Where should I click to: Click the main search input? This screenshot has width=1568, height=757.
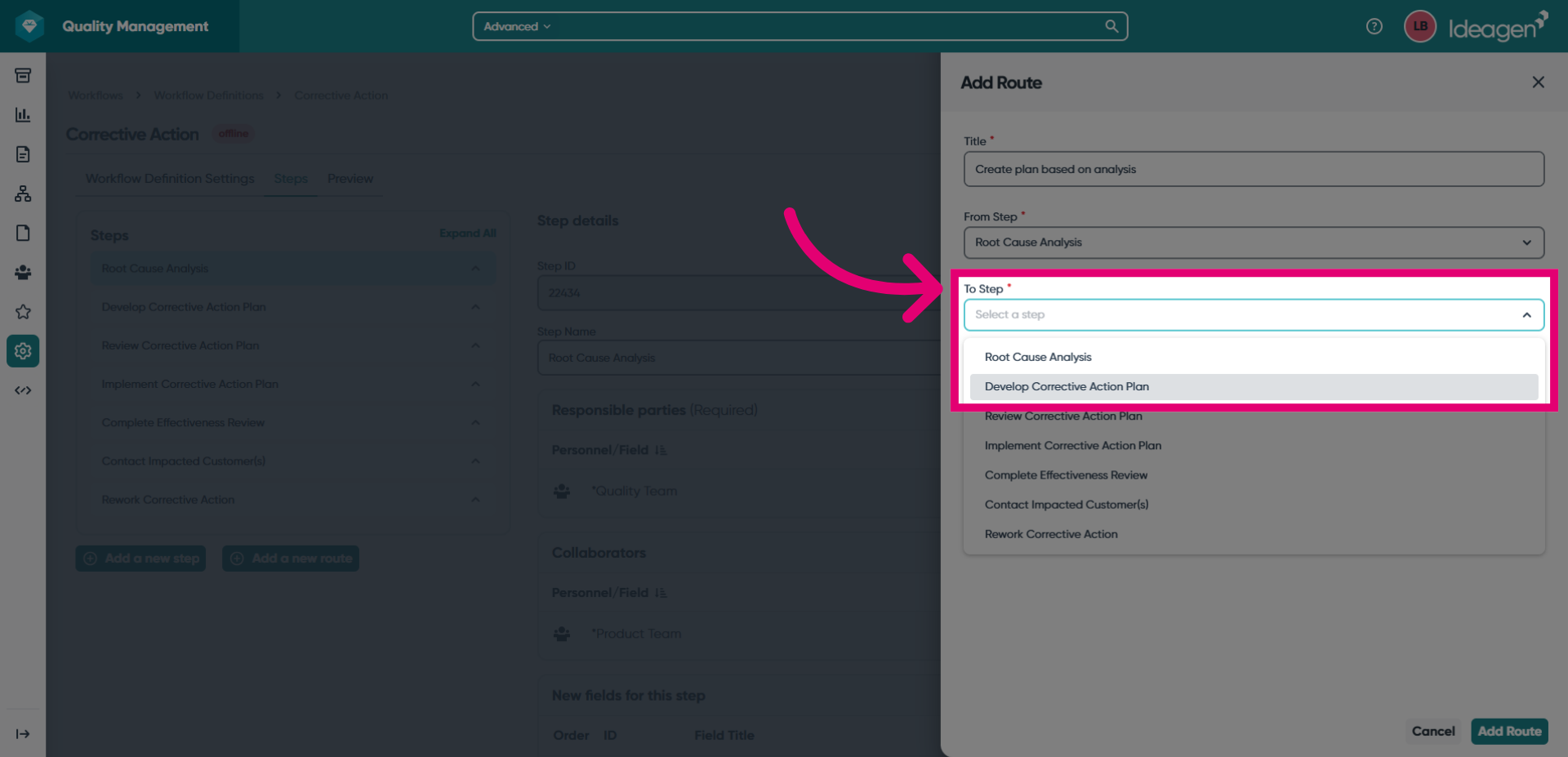(x=825, y=26)
